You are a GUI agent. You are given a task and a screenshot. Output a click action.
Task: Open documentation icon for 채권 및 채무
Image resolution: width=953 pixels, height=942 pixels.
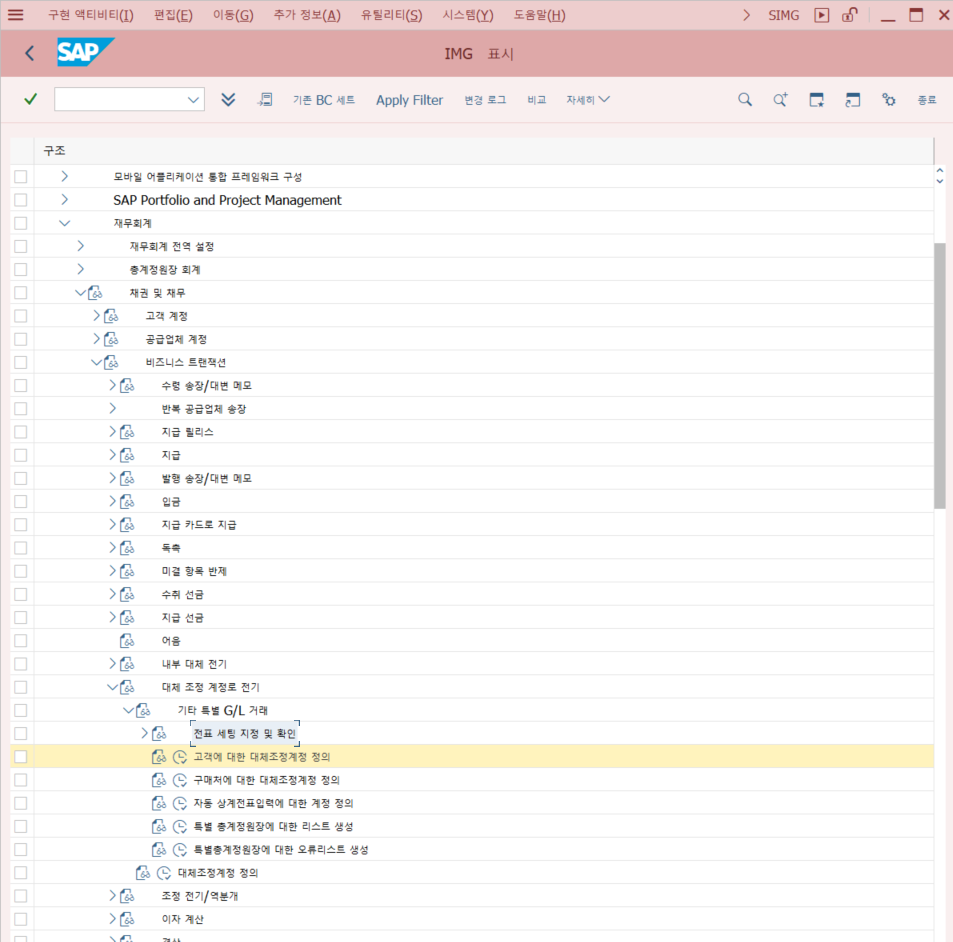tap(95, 293)
